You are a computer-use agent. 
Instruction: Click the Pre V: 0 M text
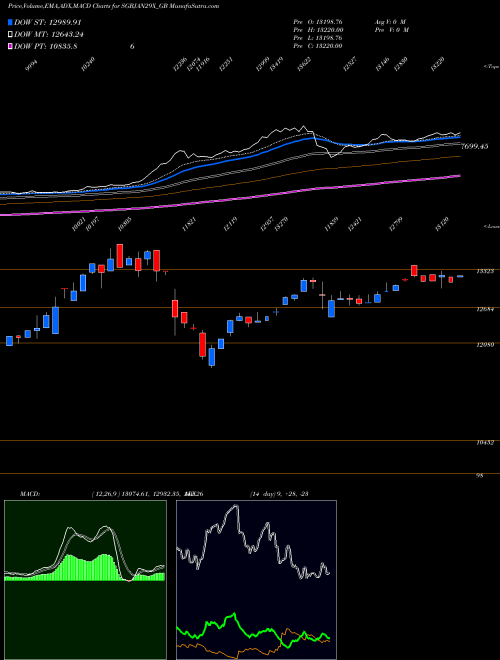393,30
